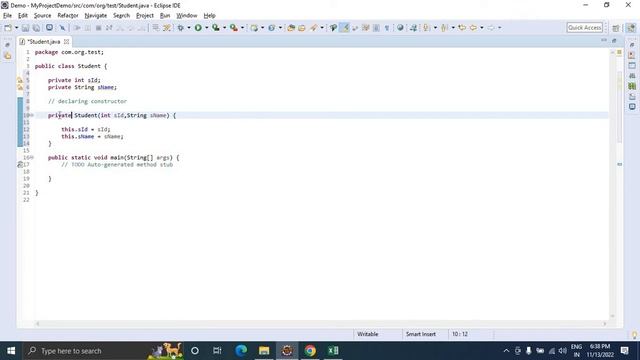Toggle Show Whitespace Characters pilcrow icon

point(387,28)
